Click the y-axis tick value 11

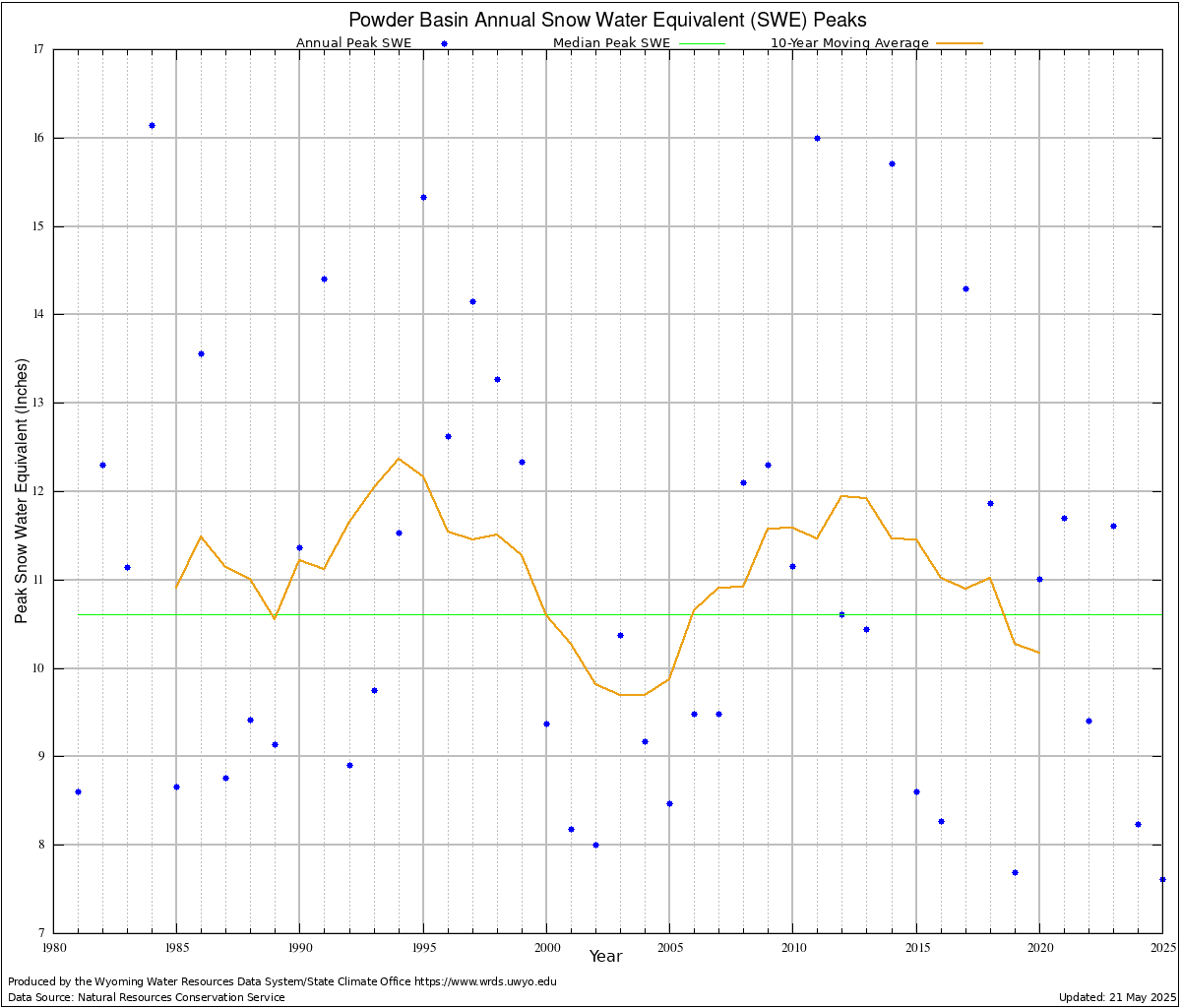click(x=39, y=580)
